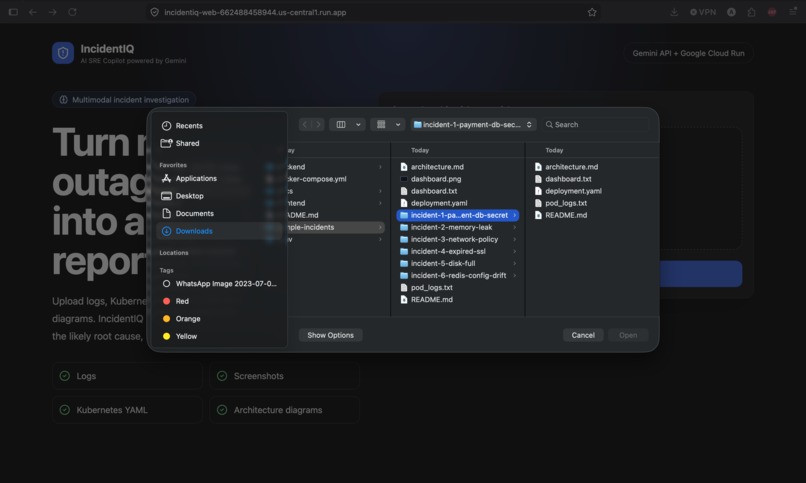Expand chevron beside incident-5-disk-full
Image resolution: width=806 pixels, height=483 pixels.
pyautogui.click(x=515, y=263)
